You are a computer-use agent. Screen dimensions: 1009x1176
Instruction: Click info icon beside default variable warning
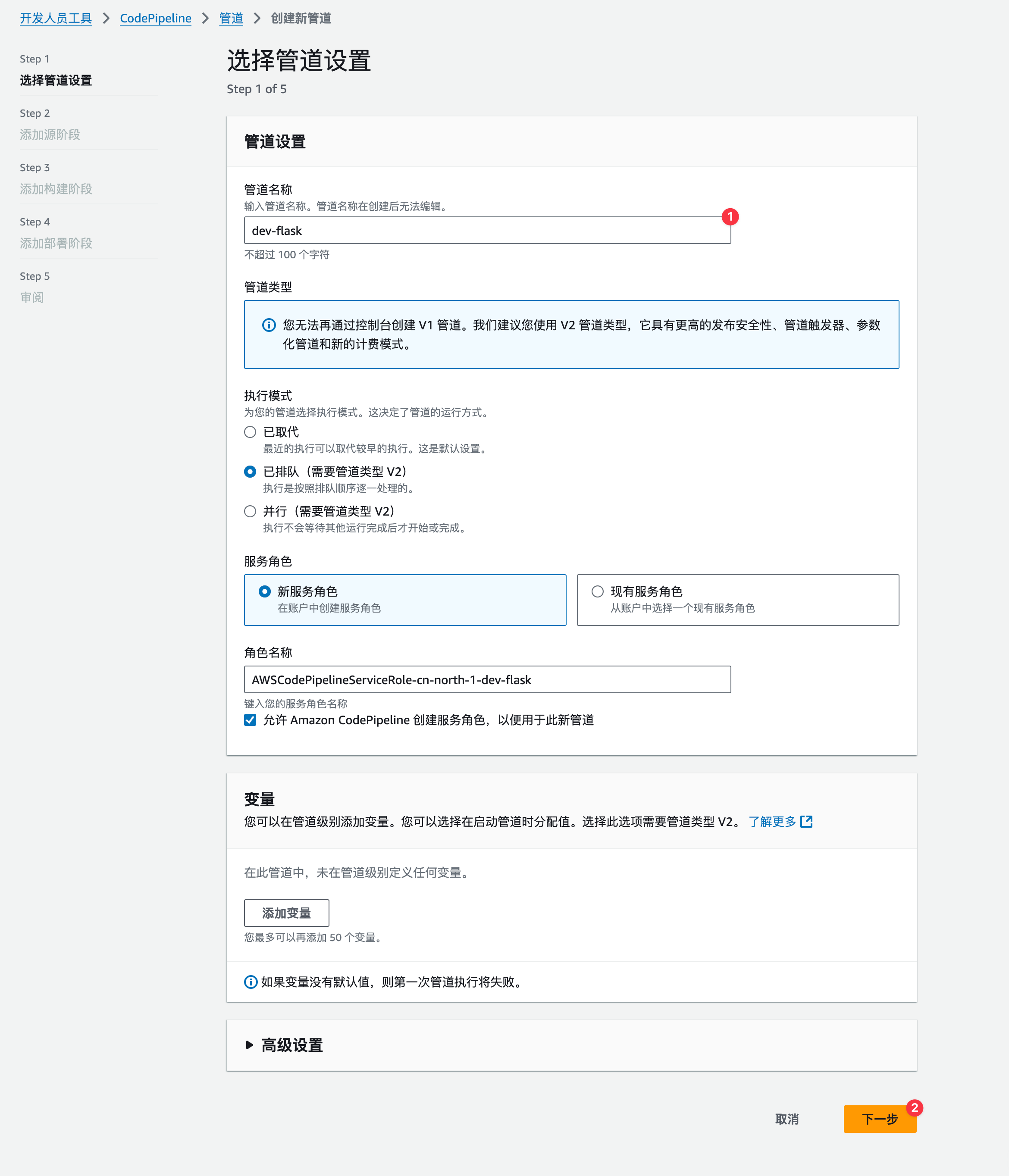click(x=251, y=982)
